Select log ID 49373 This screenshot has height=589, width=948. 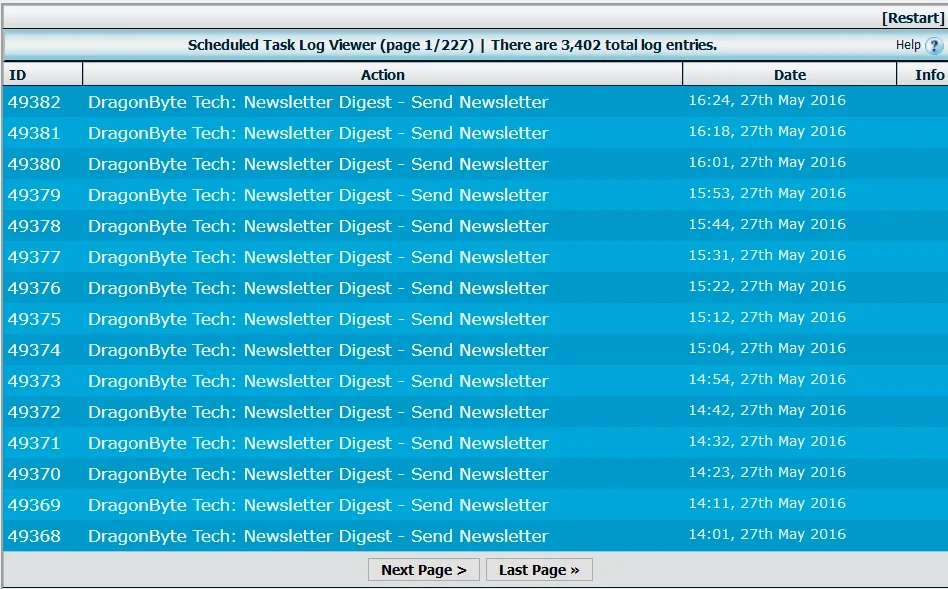tap(34, 381)
